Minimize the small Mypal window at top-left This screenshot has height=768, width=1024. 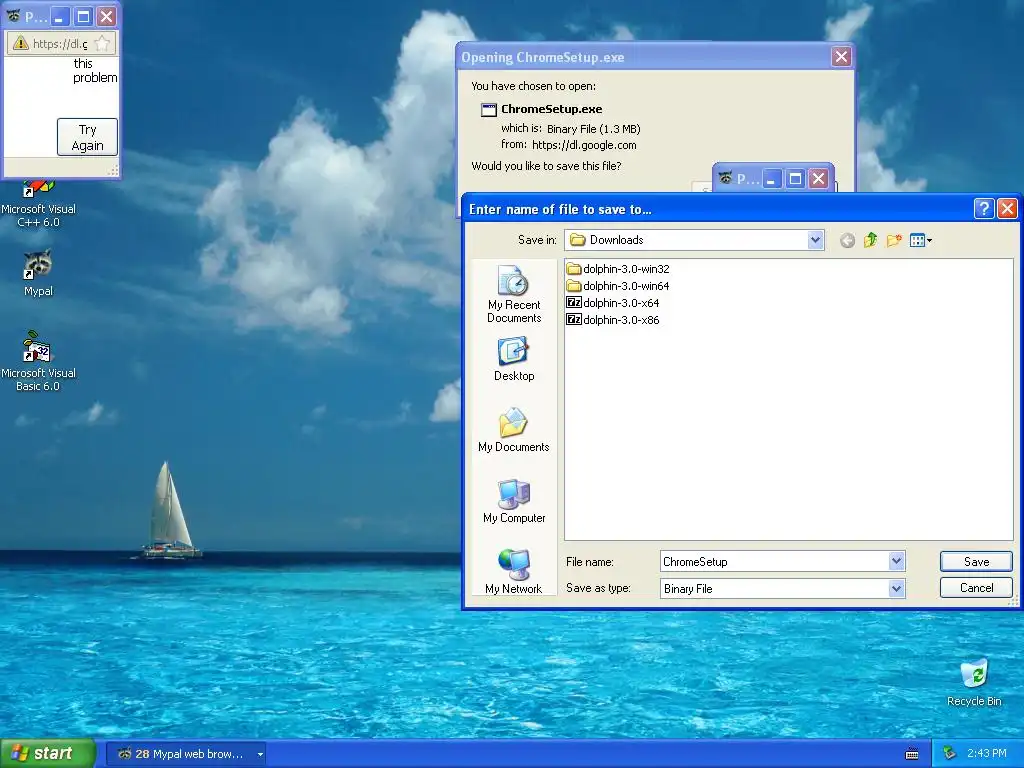point(60,16)
